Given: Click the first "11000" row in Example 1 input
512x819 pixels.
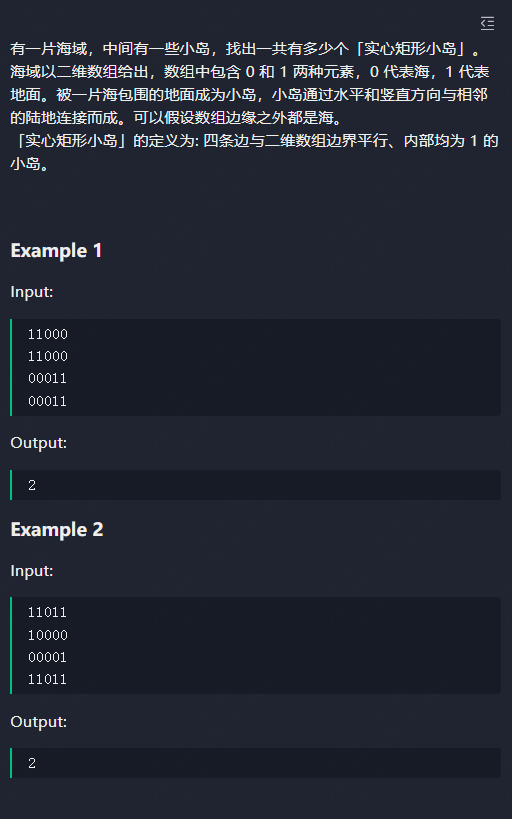Looking at the screenshot, I should (x=48, y=334).
